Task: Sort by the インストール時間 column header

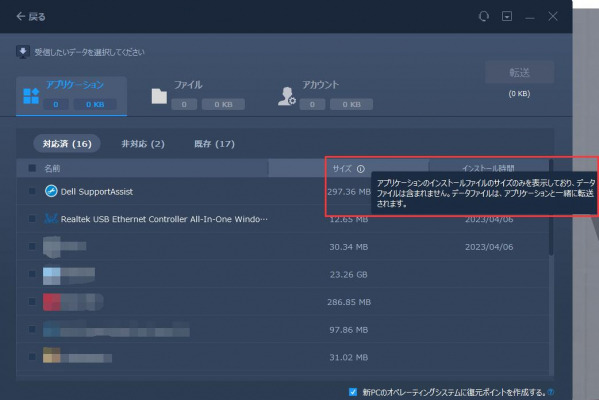Action: coord(488,168)
